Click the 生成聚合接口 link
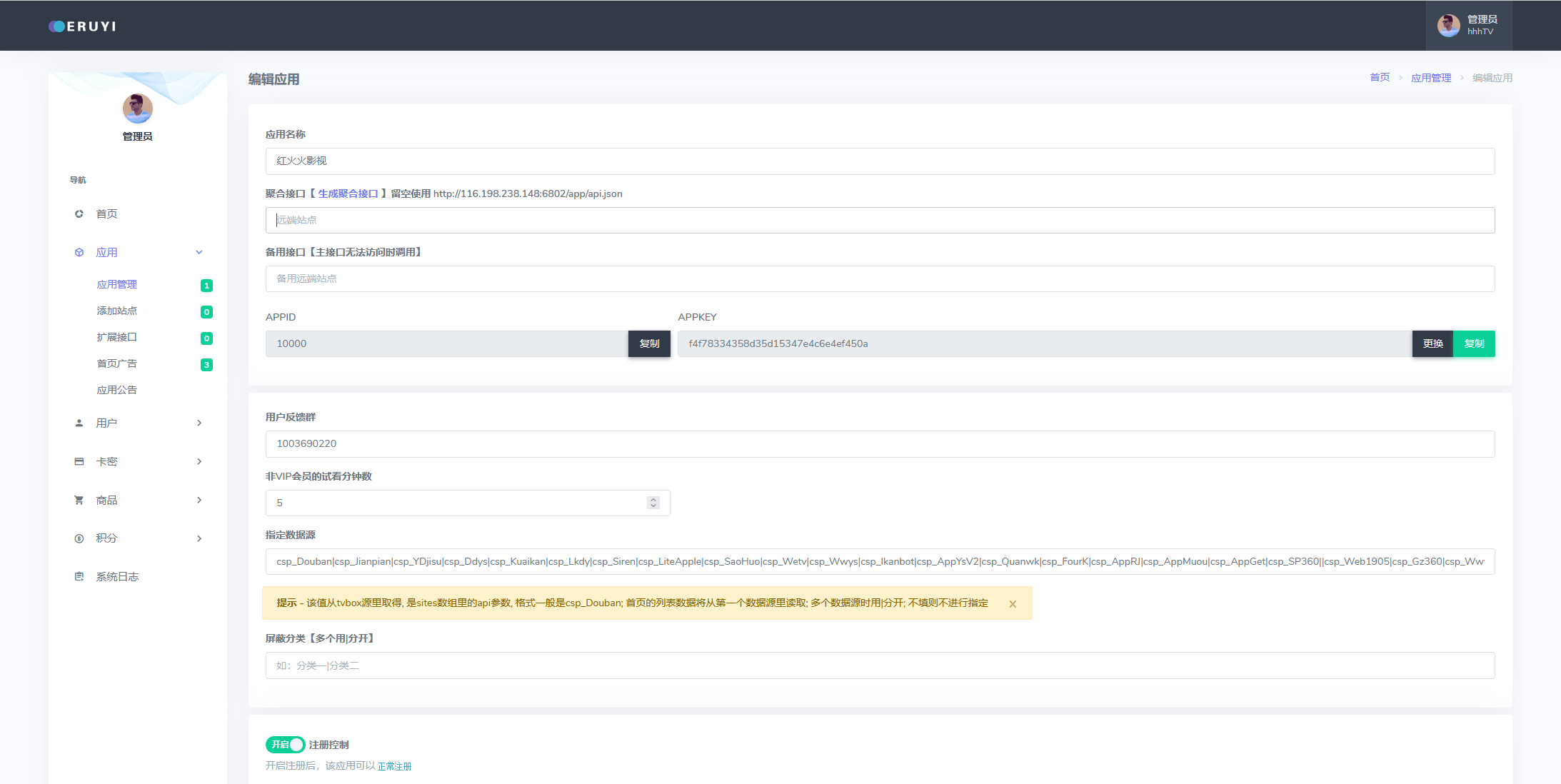The height and width of the screenshot is (784, 1561). [348, 194]
